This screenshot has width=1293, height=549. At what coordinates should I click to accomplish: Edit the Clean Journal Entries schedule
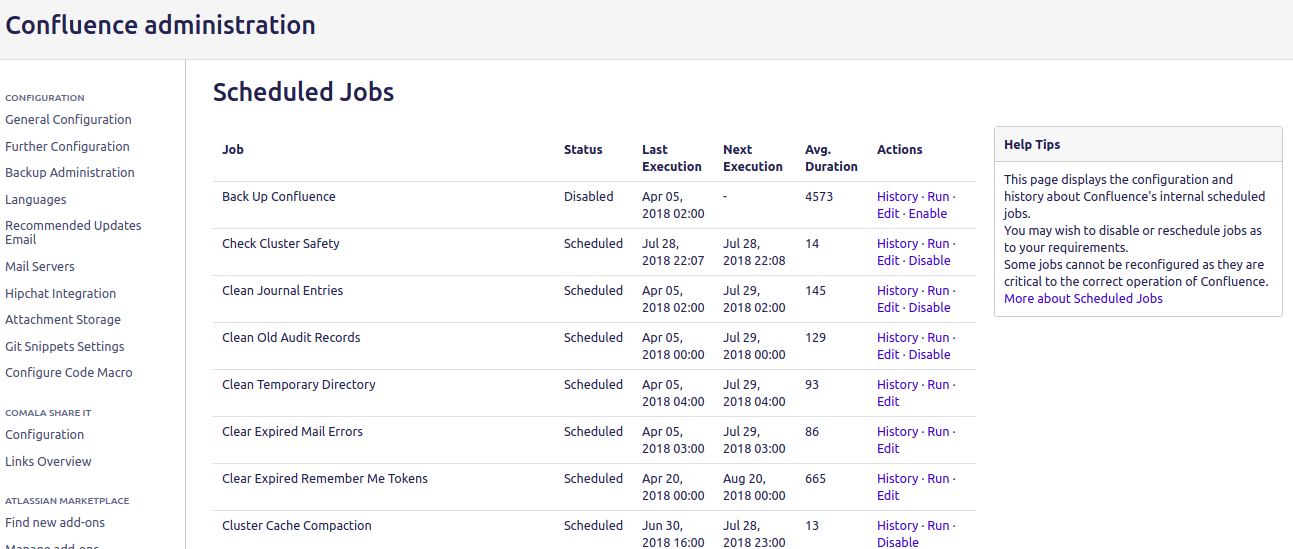[888, 308]
